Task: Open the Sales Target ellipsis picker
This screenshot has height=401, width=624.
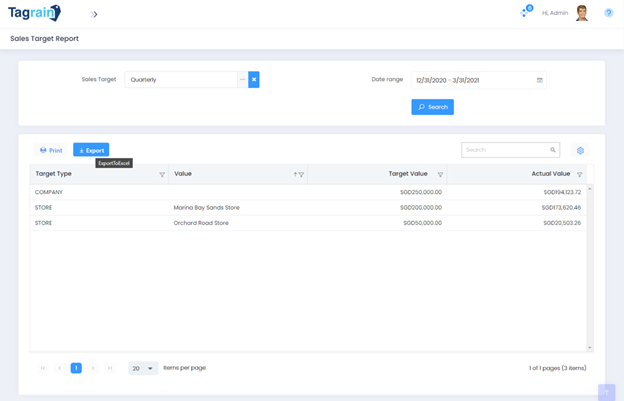Action: tap(242, 79)
